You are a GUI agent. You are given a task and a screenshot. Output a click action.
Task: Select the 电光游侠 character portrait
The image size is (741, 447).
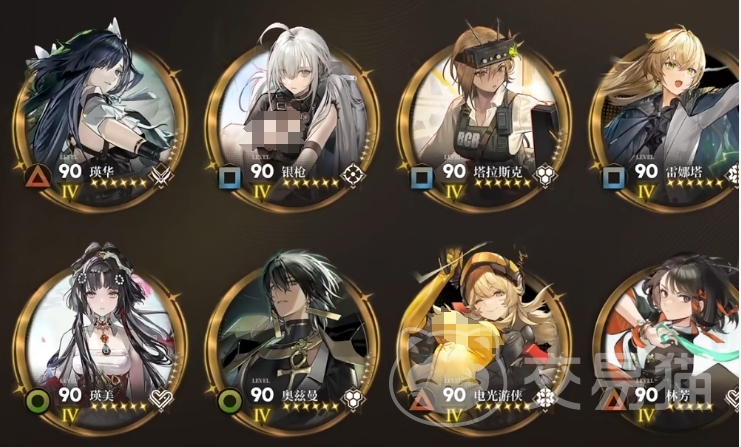coord(484,340)
